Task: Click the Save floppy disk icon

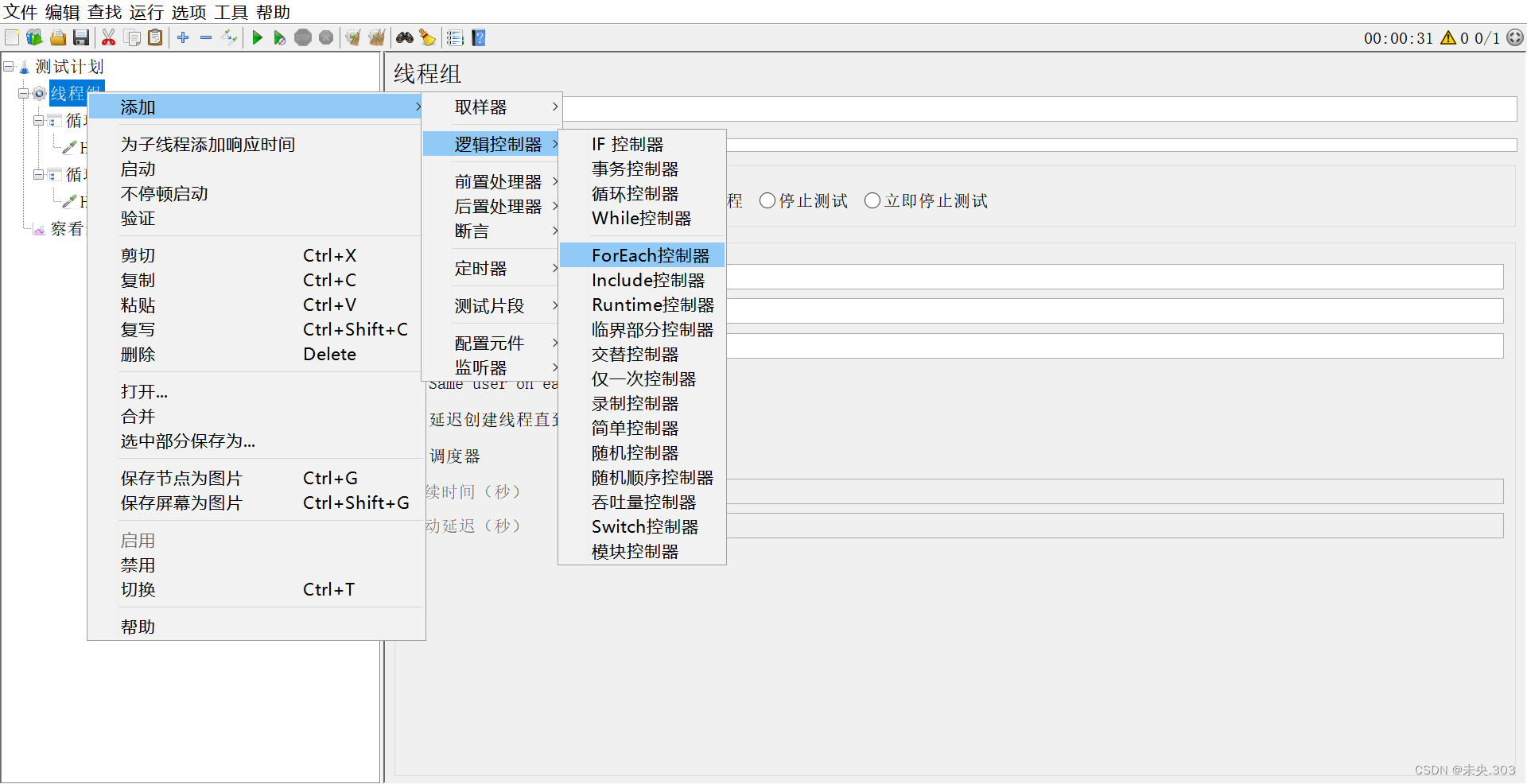Action: click(80, 37)
